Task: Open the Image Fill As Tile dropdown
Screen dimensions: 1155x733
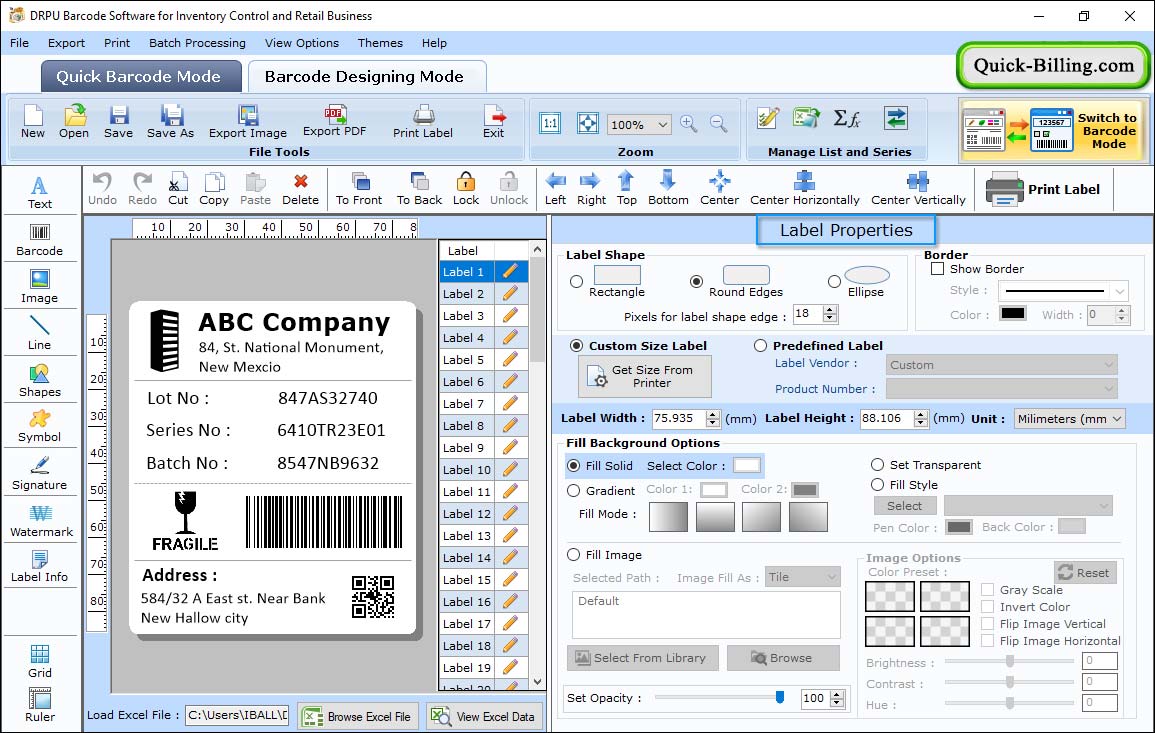Action: pyautogui.click(x=803, y=577)
